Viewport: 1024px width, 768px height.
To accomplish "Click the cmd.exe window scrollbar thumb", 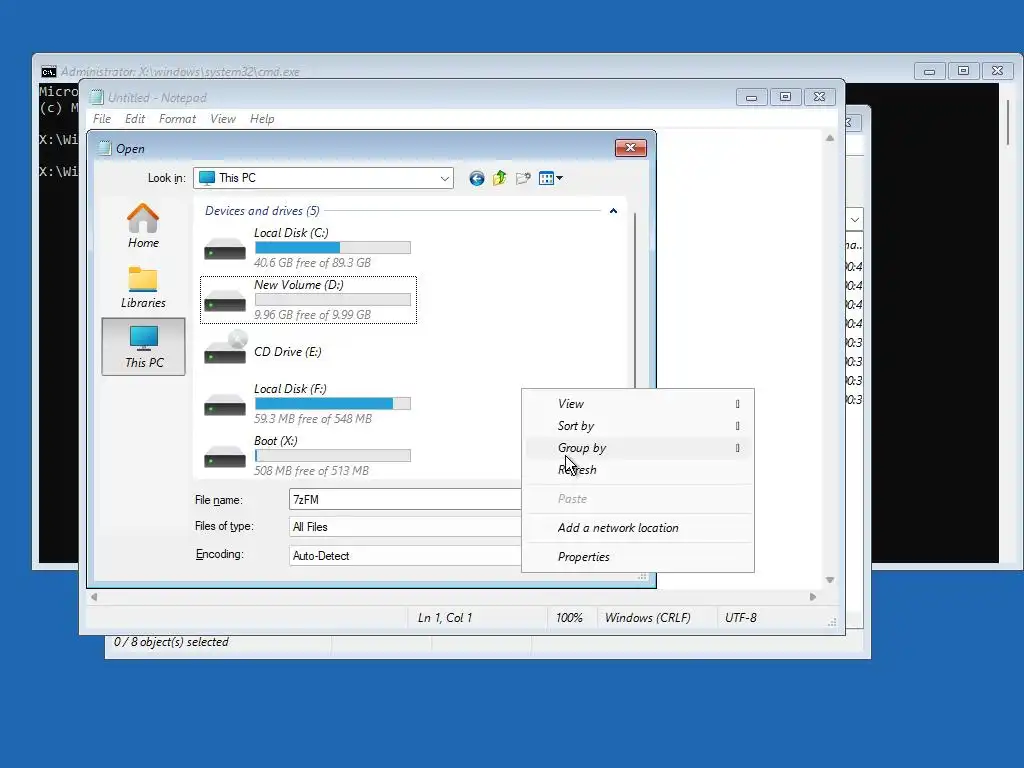I will (1008, 122).
